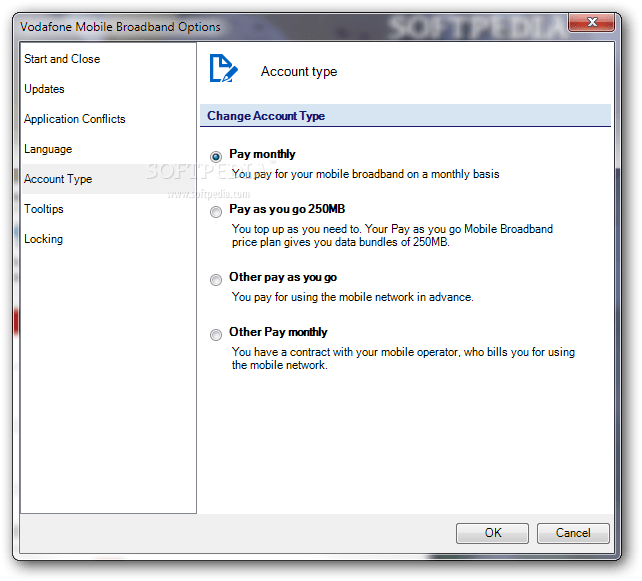The width and height of the screenshot is (642, 581).
Task: Switch to the Language section
Action: pos(108,149)
